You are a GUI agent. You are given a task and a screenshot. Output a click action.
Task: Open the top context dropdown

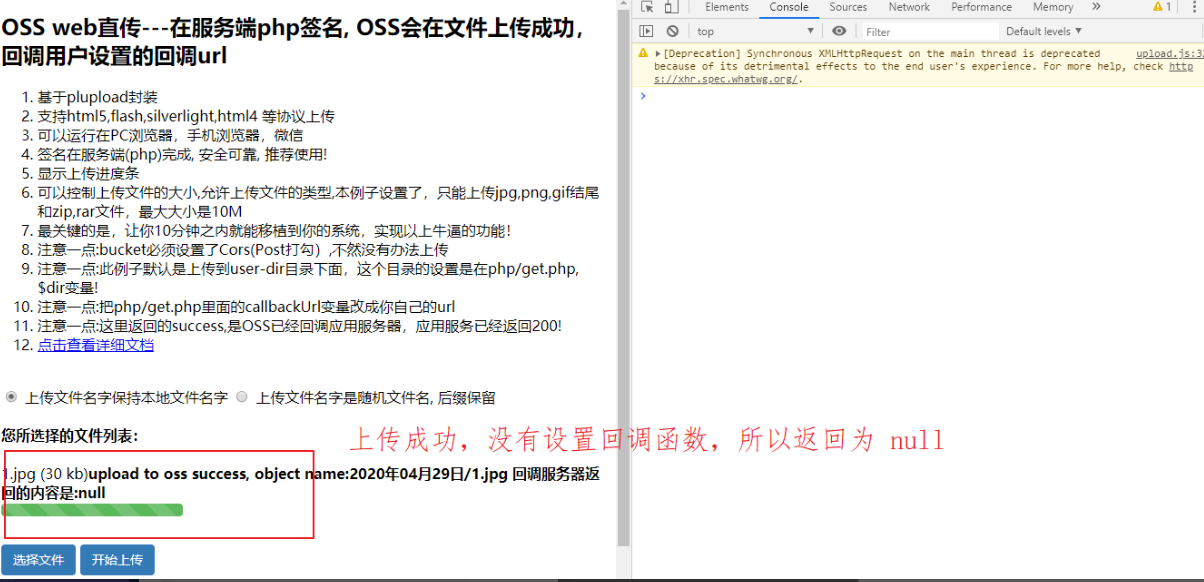[x=755, y=32]
